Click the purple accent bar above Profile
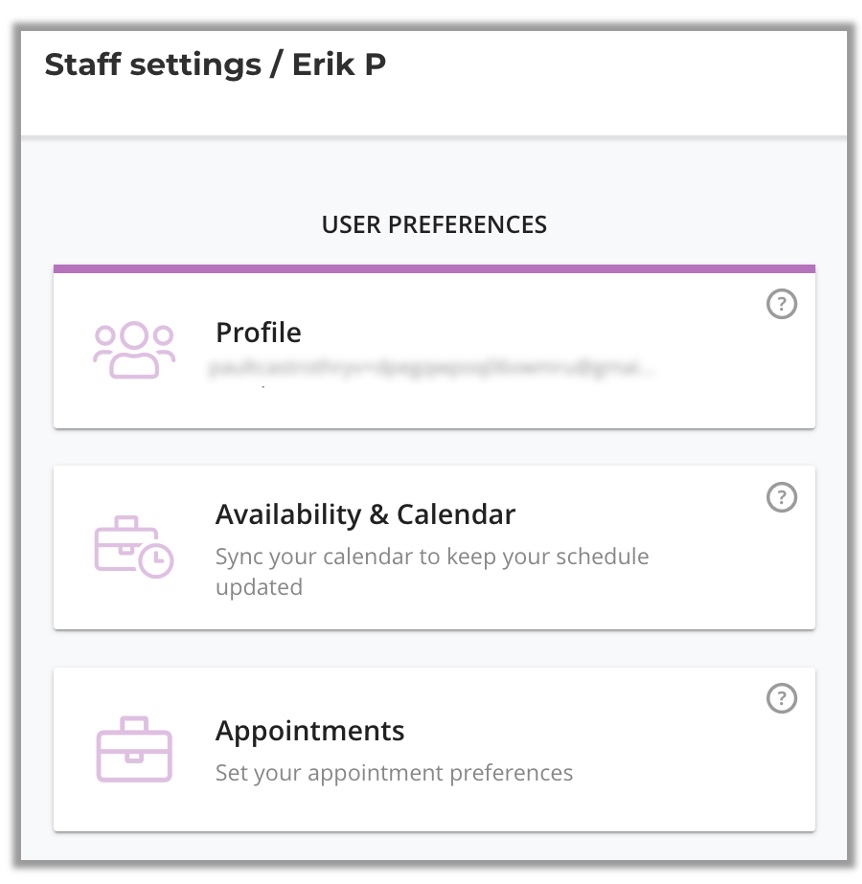The height and width of the screenshot is (884, 862). click(434, 269)
